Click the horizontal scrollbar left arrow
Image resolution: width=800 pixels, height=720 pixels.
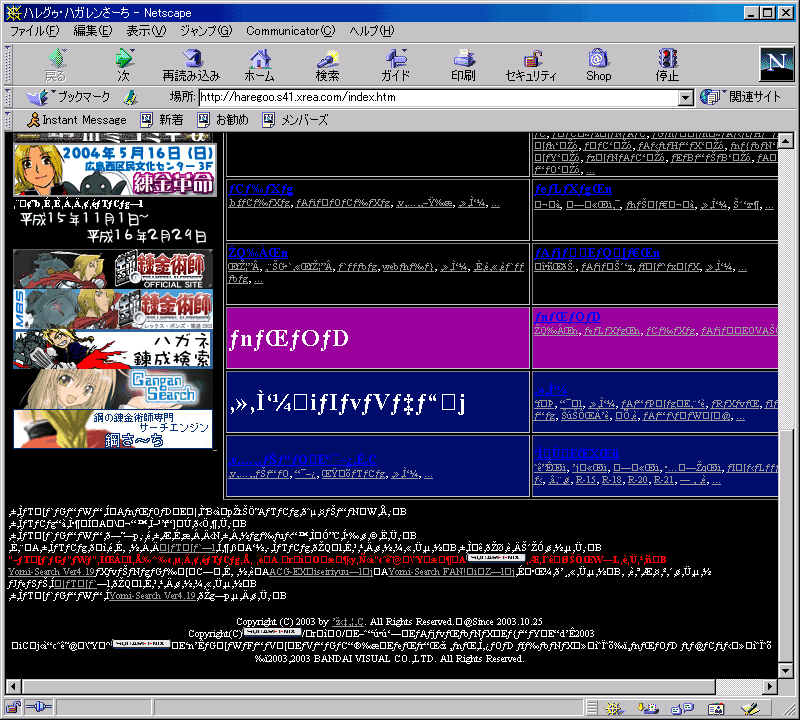(x=13, y=687)
